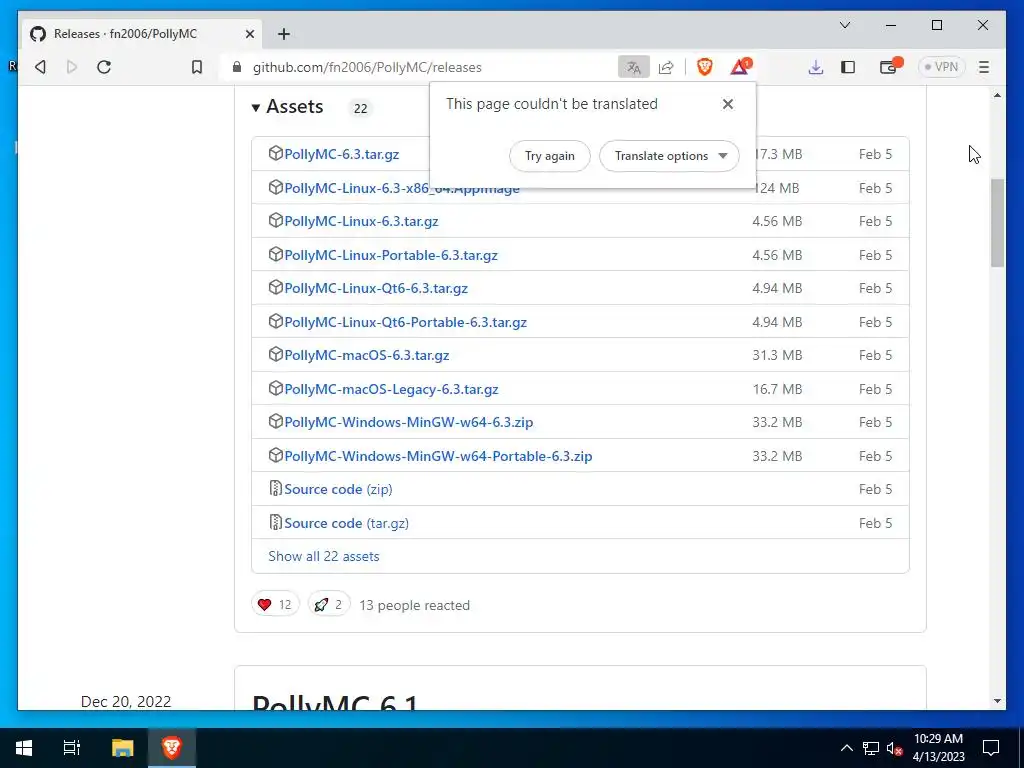The width and height of the screenshot is (1024, 768).
Task: Click the Dec 20, 2022 date
Action: point(126,701)
